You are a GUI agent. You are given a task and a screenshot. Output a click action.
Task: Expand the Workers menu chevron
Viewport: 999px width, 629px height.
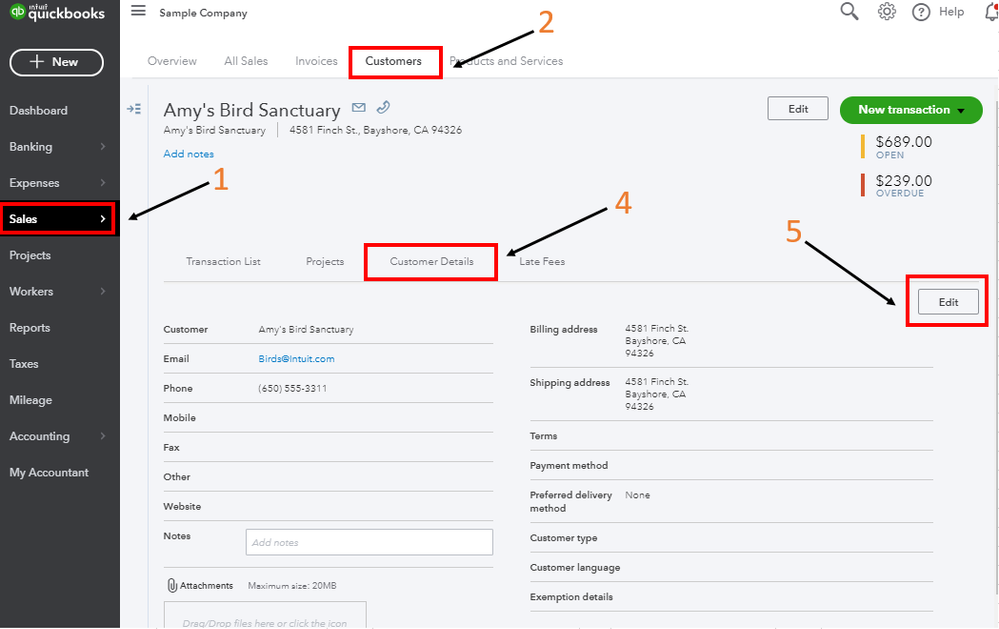(103, 291)
